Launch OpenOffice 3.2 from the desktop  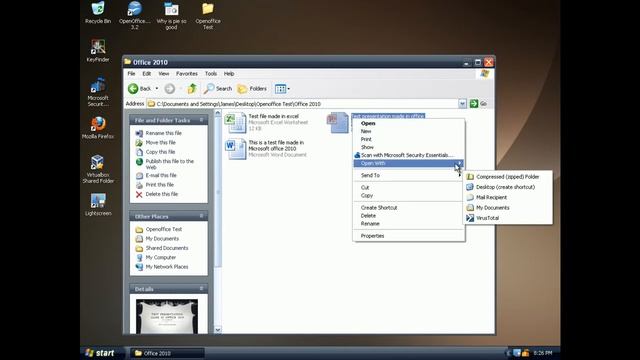(x=135, y=15)
